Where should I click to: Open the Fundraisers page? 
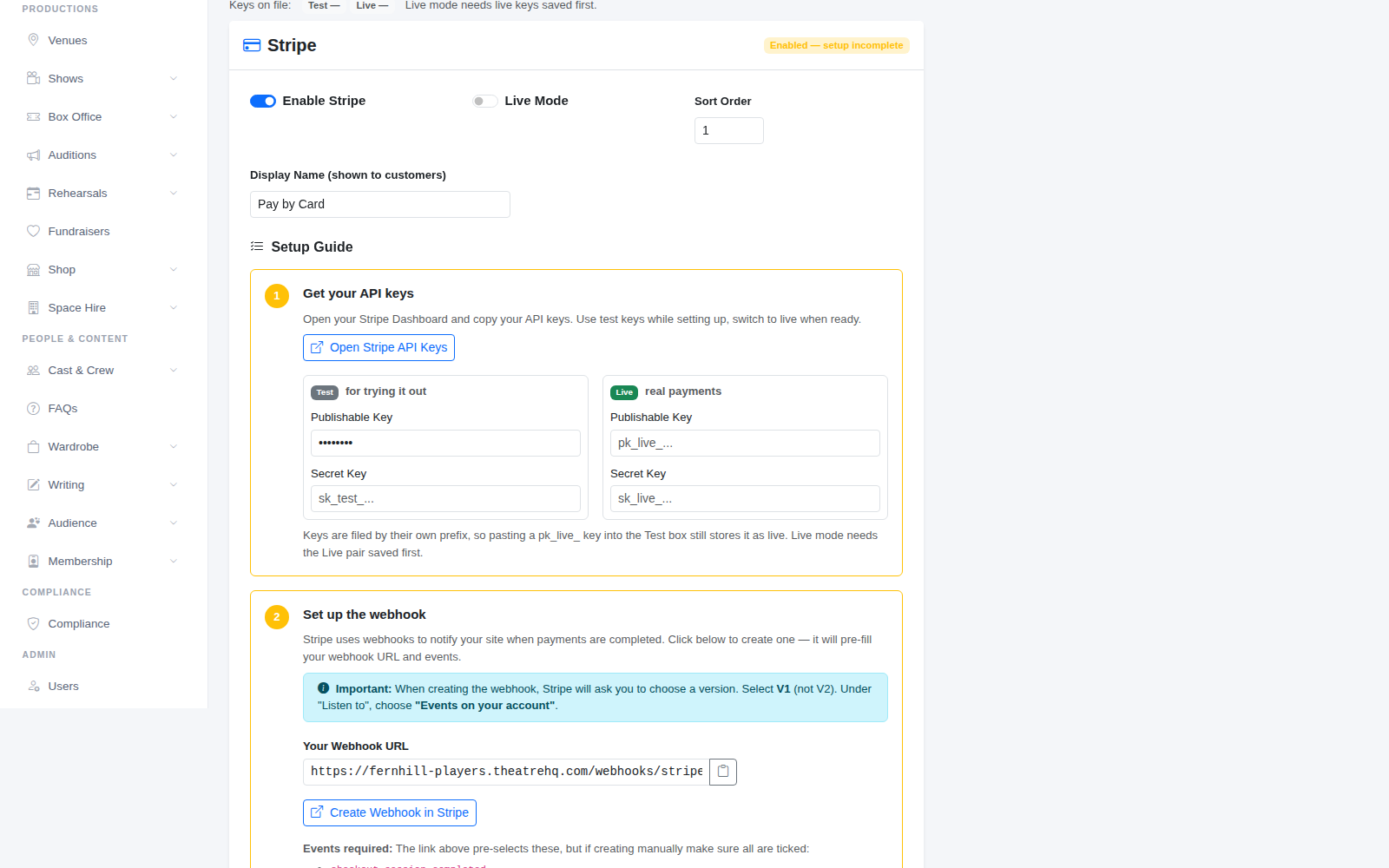[103, 231]
